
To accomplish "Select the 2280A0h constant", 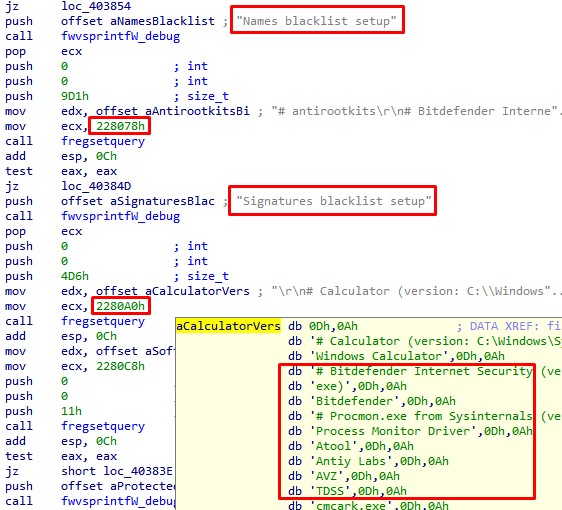I will [x=120, y=306].
